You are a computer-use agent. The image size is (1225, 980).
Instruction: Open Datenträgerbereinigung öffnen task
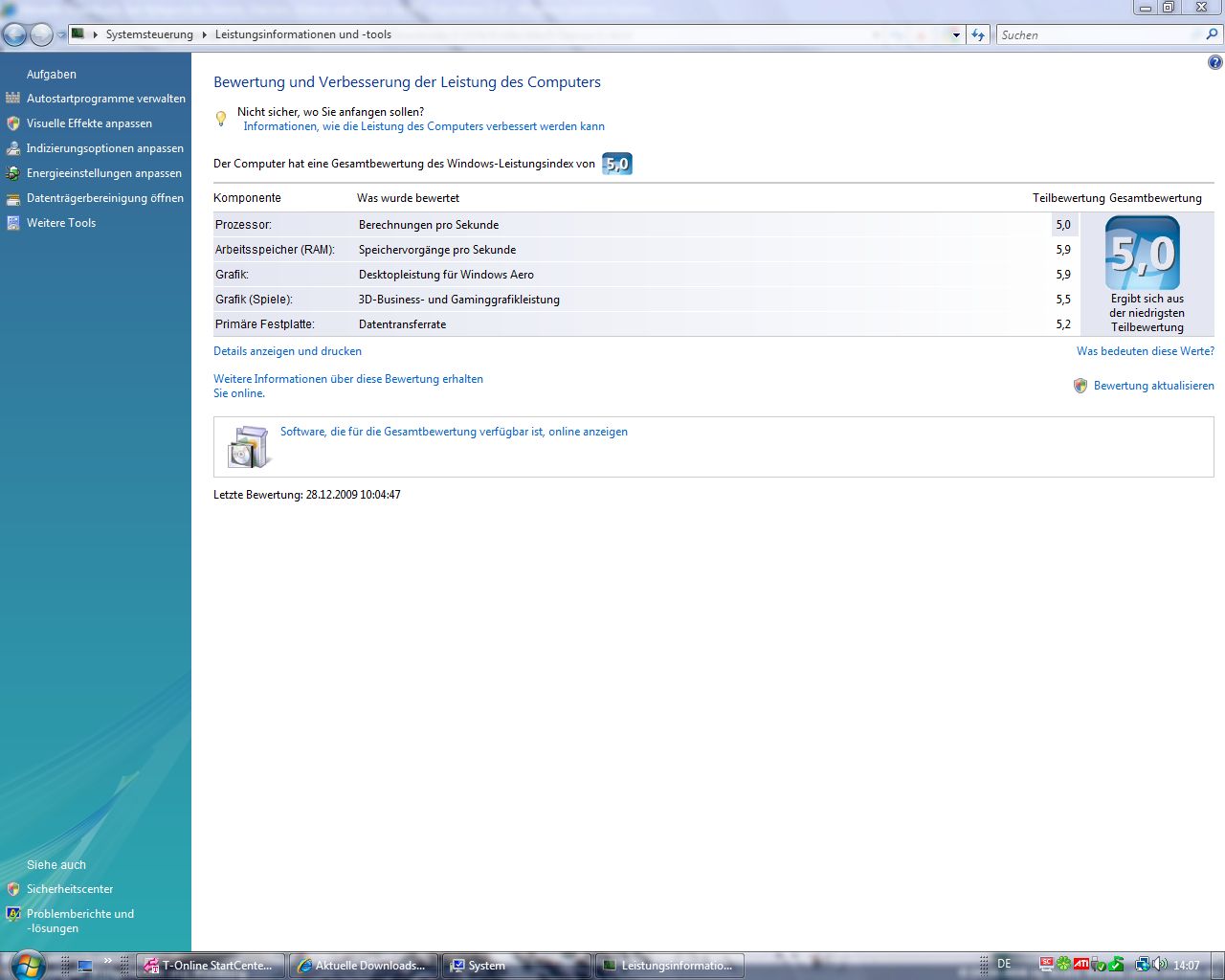click(105, 198)
